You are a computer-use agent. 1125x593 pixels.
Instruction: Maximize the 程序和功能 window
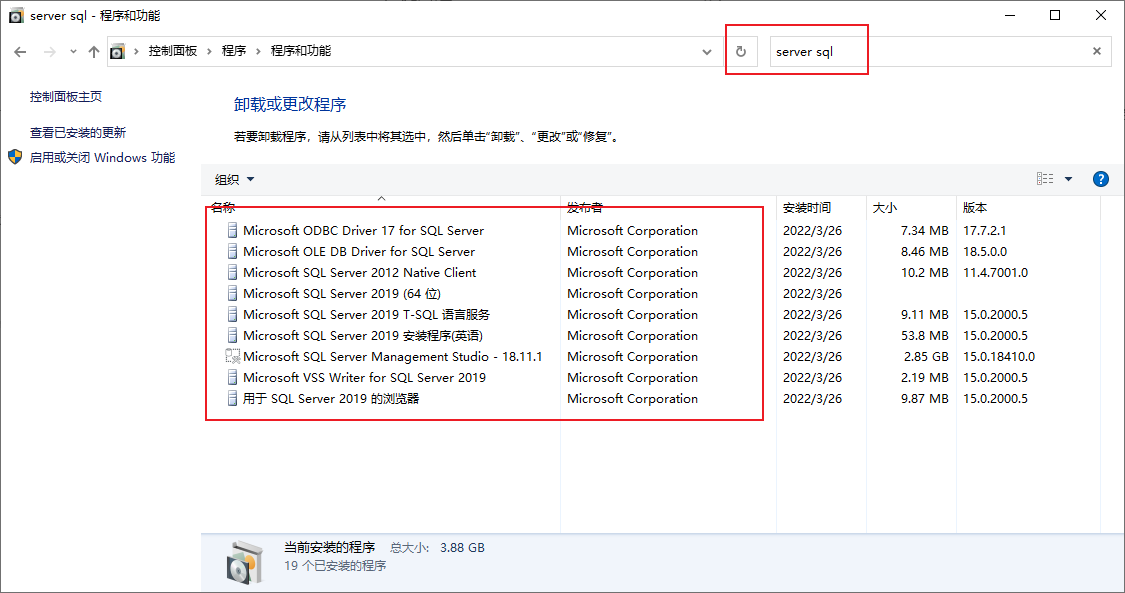[x=1055, y=15]
